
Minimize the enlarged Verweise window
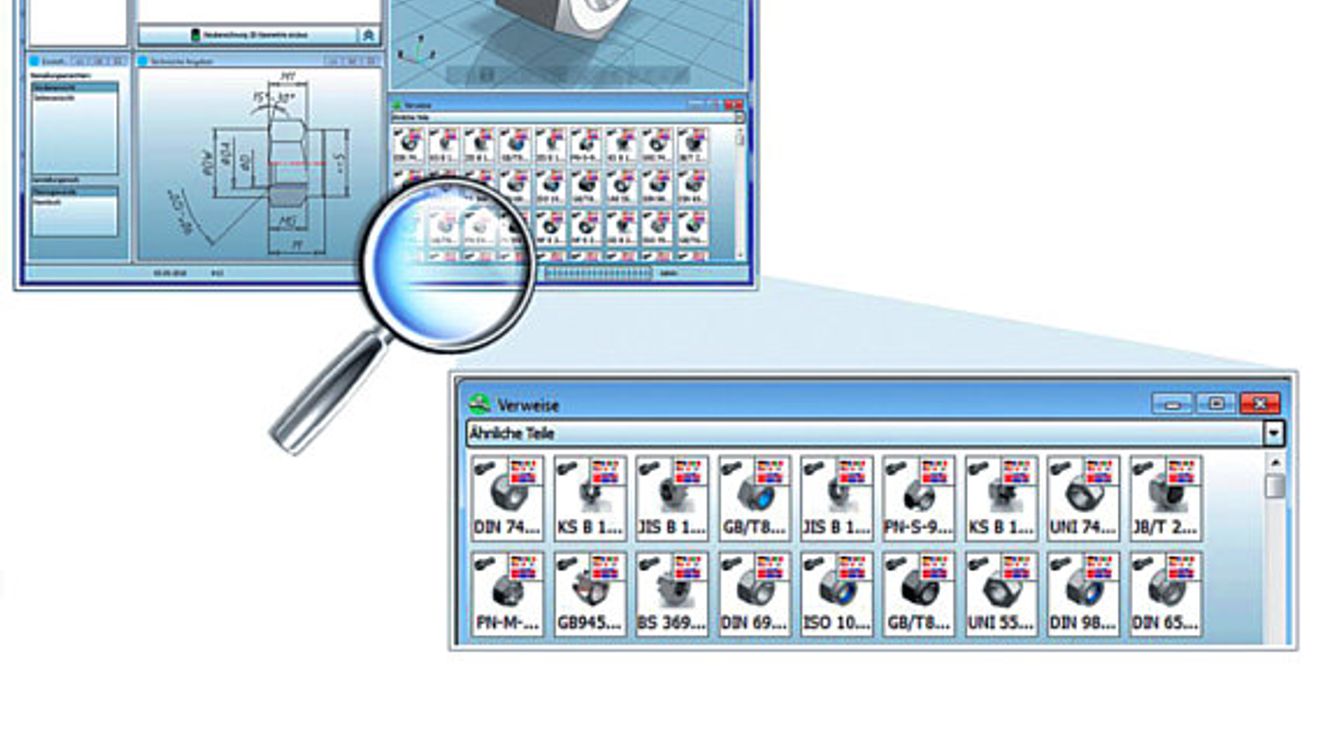point(1172,403)
